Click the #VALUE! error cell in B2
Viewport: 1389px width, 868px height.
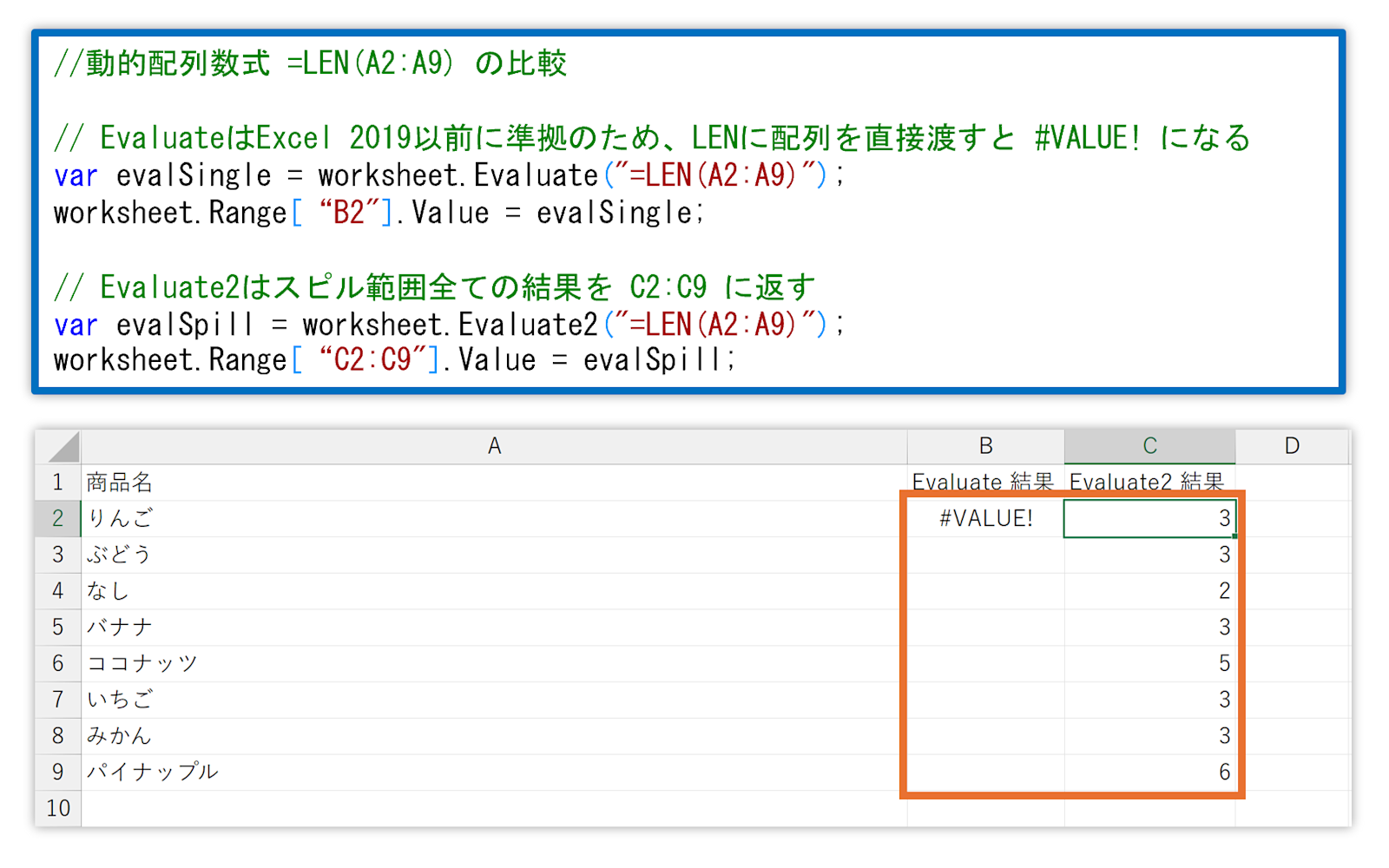(x=986, y=518)
